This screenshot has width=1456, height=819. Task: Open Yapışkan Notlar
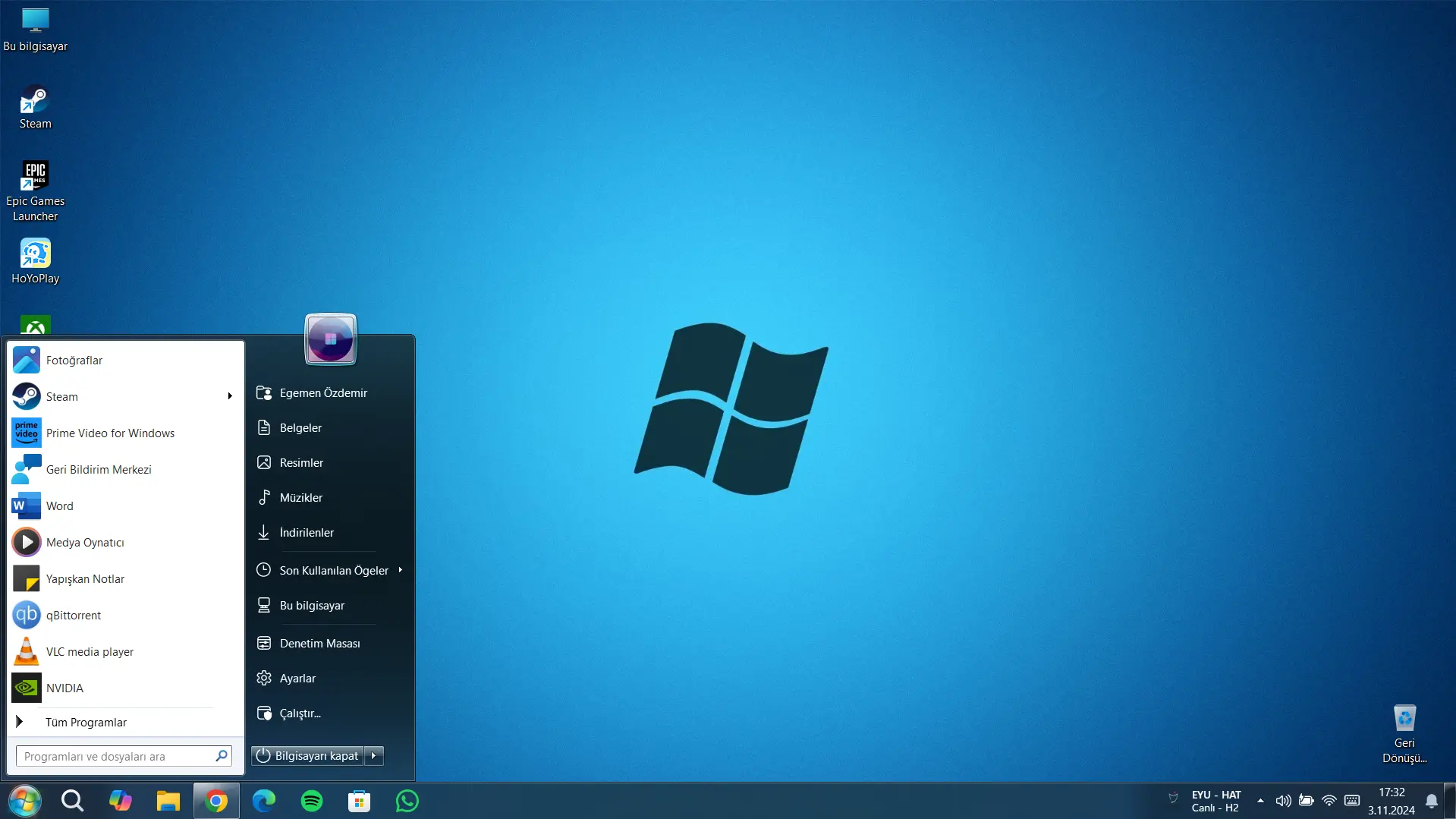tap(126, 579)
